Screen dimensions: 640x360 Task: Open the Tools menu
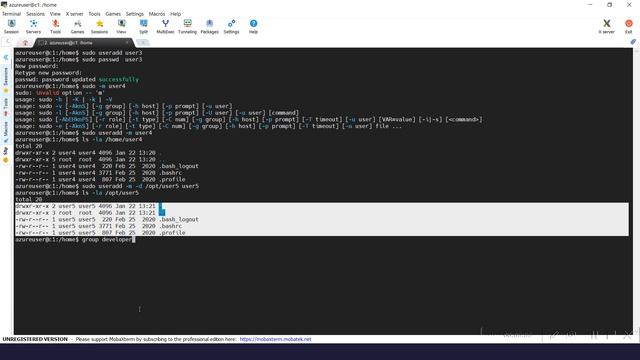tap(94, 14)
